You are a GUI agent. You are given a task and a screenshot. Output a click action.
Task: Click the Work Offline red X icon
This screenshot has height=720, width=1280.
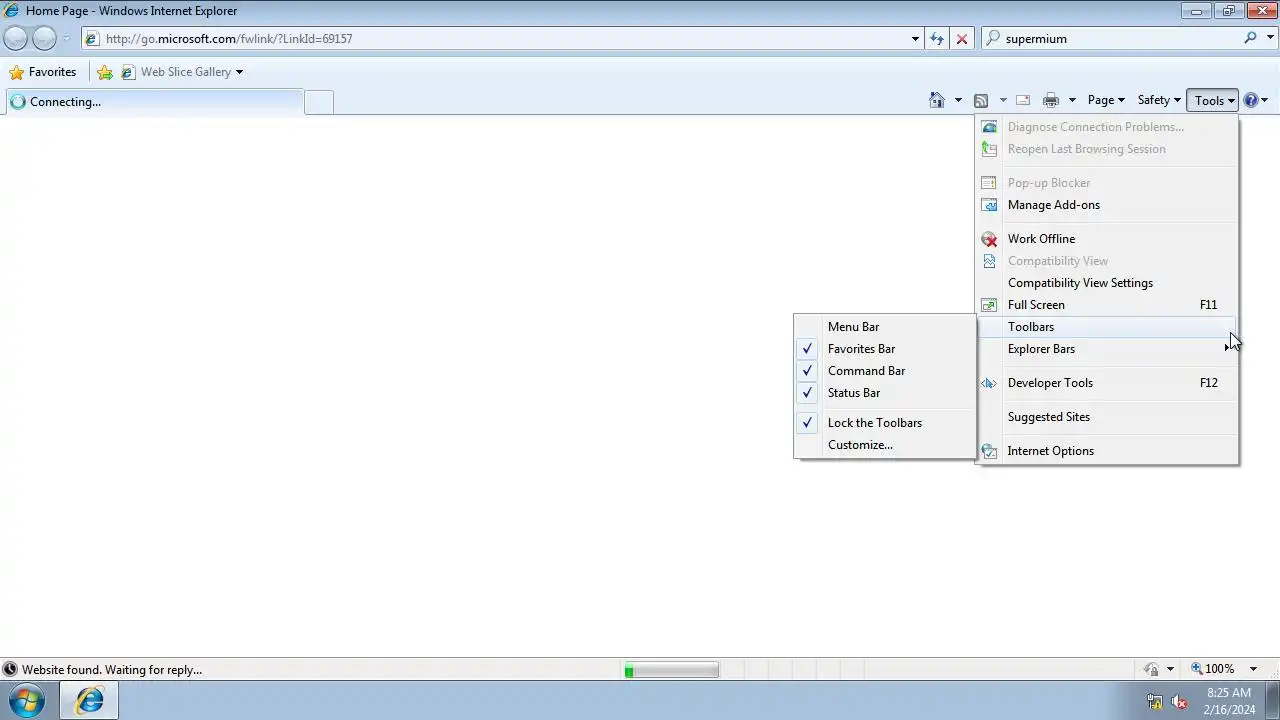(x=989, y=239)
